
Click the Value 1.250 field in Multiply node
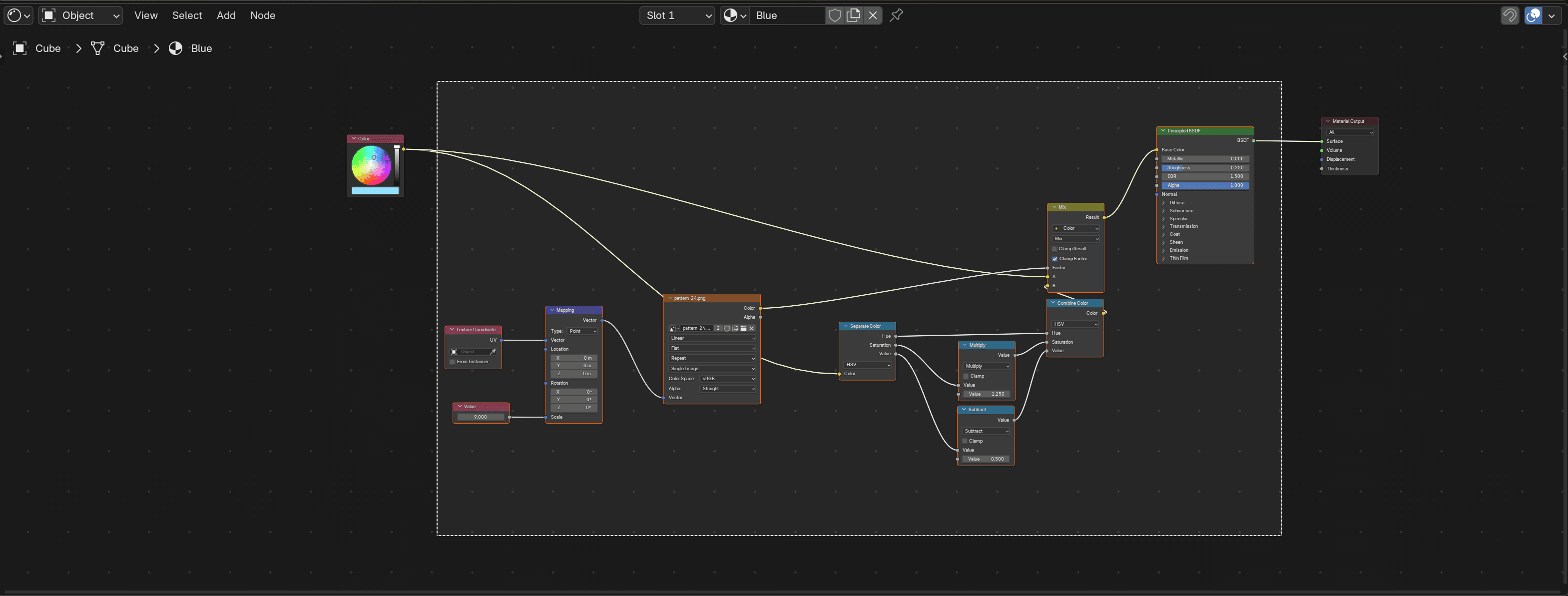(x=986, y=394)
